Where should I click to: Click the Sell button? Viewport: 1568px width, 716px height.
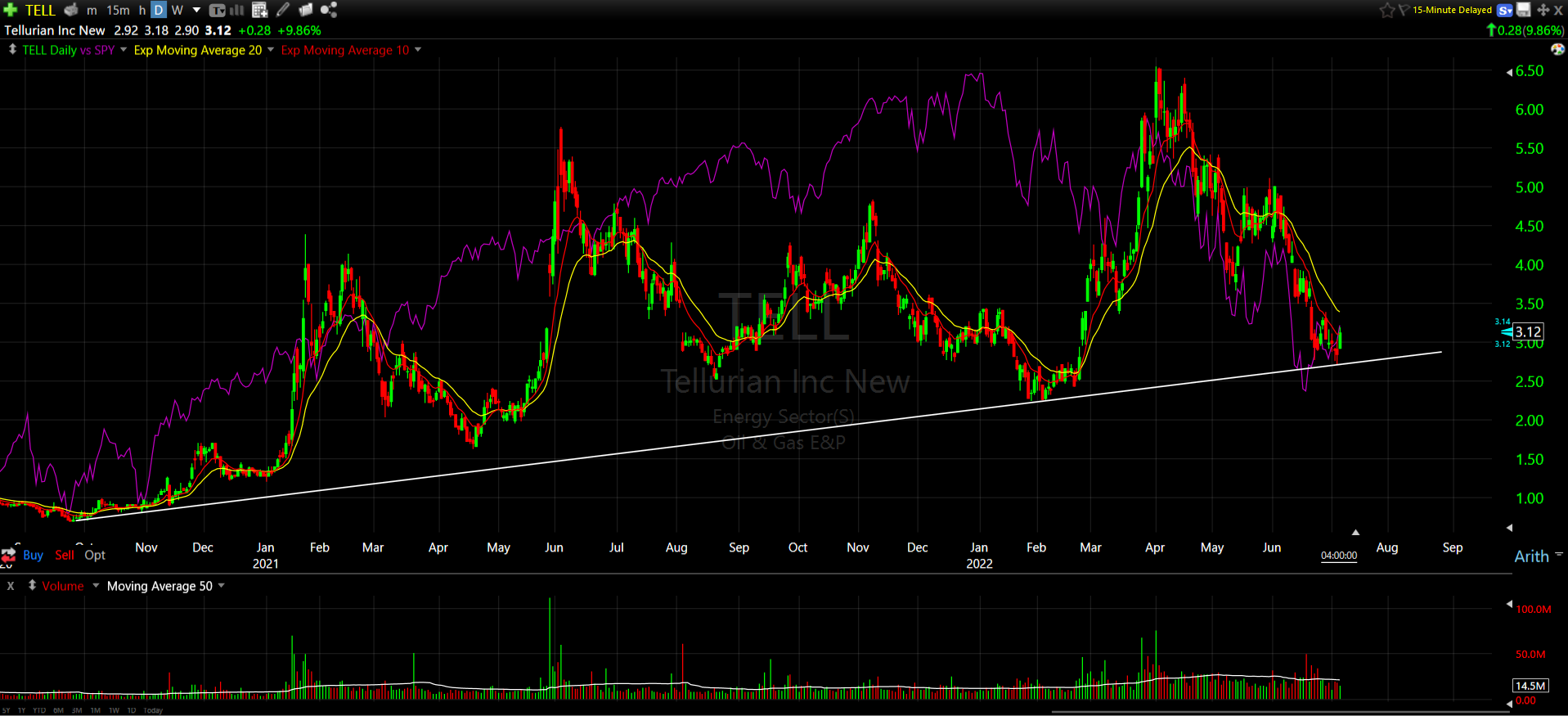point(65,555)
